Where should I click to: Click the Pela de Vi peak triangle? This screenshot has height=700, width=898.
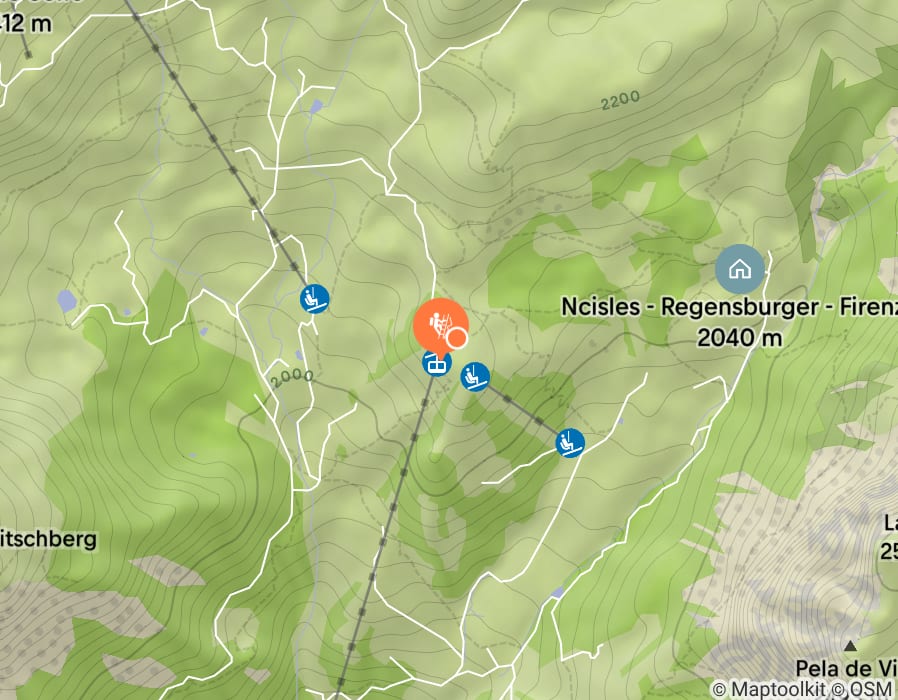(x=850, y=646)
